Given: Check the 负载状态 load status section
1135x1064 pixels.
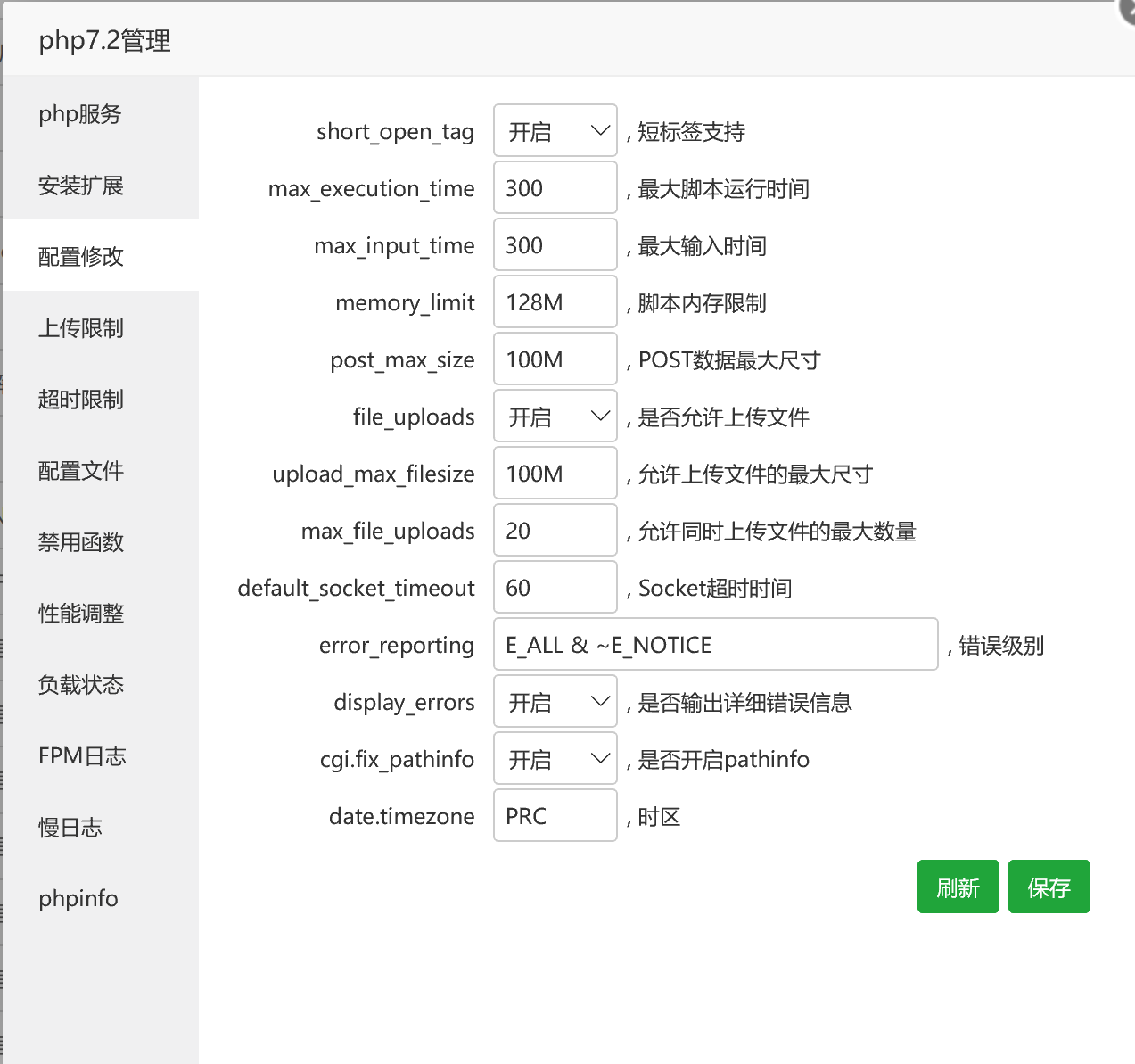Looking at the screenshot, I should coord(81,684).
